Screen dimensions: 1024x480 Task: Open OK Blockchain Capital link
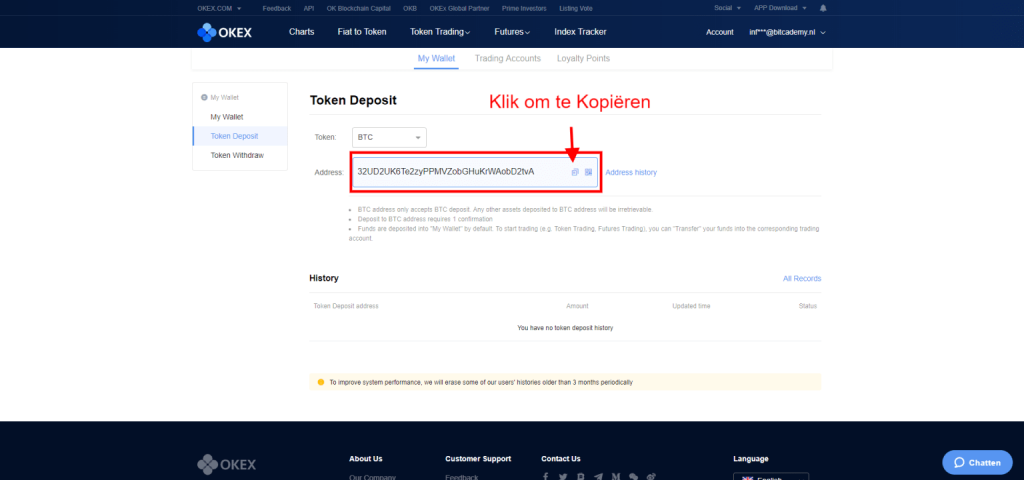click(x=359, y=8)
